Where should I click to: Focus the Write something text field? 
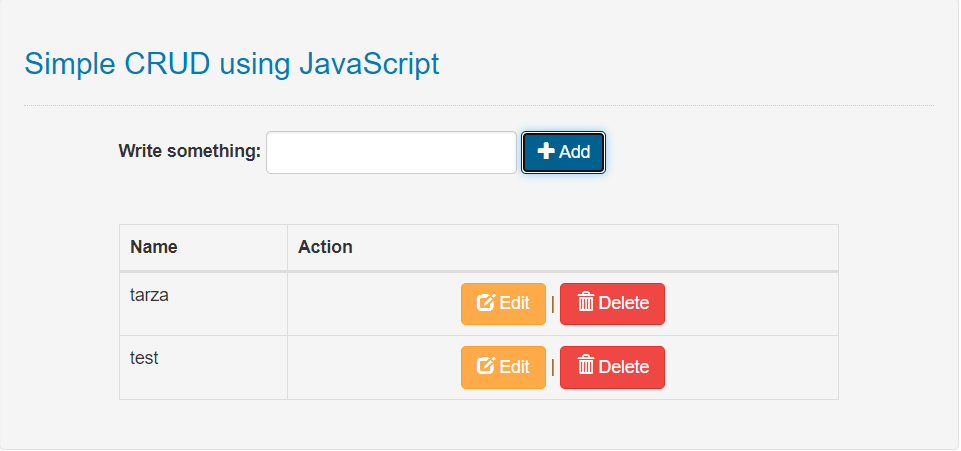(x=391, y=152)
